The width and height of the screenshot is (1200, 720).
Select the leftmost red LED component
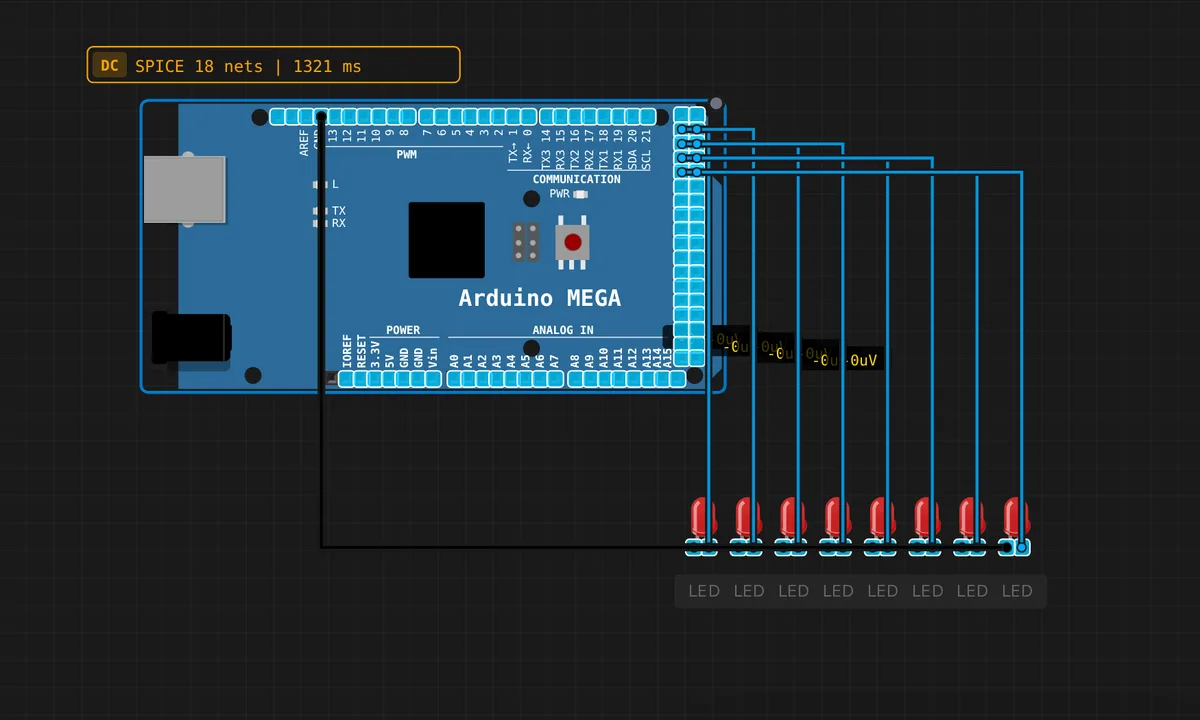(703, 526)
